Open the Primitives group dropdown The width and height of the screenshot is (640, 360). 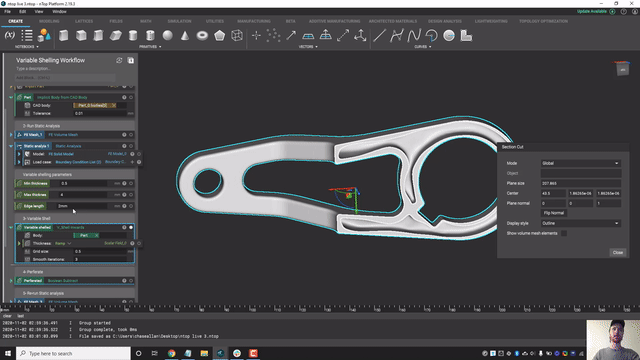tap(150, 47)
